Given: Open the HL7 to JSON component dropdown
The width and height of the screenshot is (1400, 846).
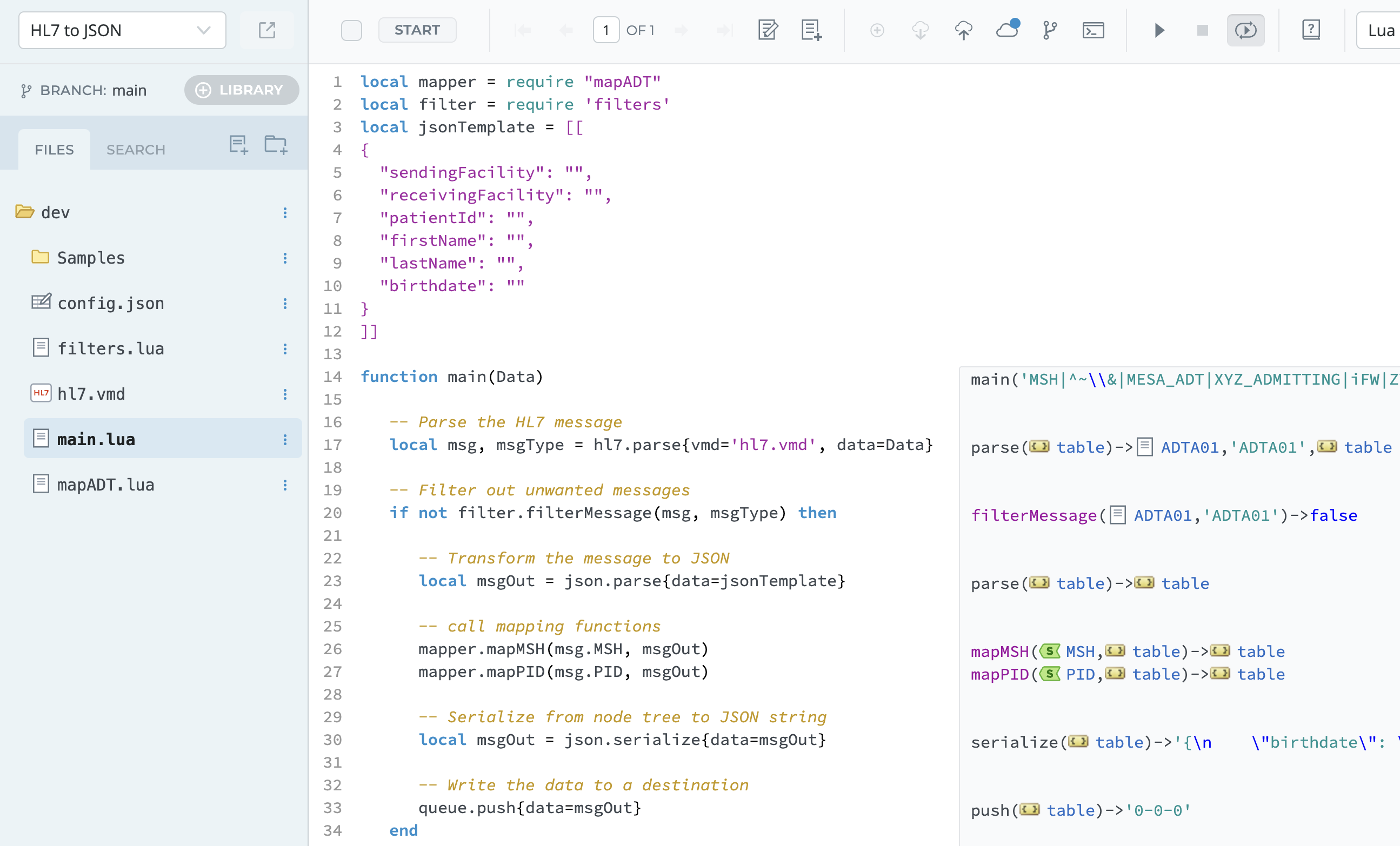Looking at the screenshot, I should click(122, 30).
